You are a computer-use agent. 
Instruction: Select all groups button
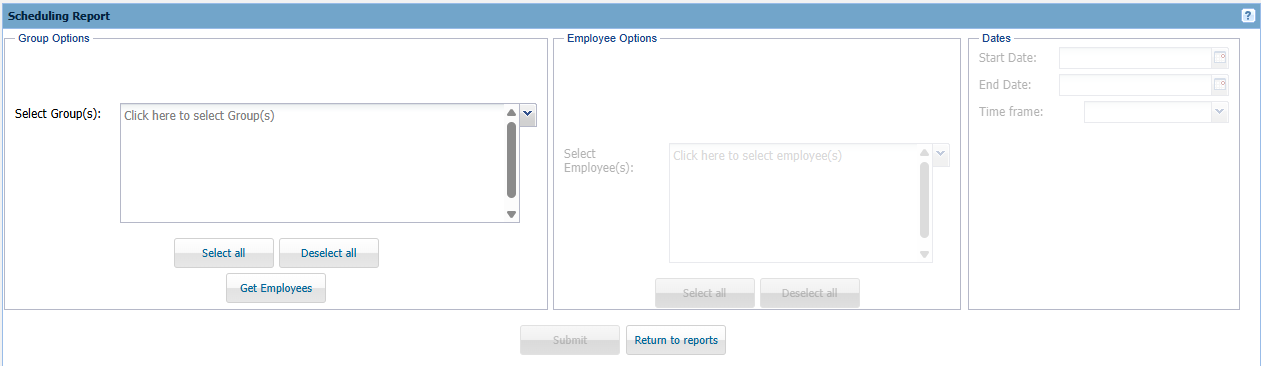(224, 253)
